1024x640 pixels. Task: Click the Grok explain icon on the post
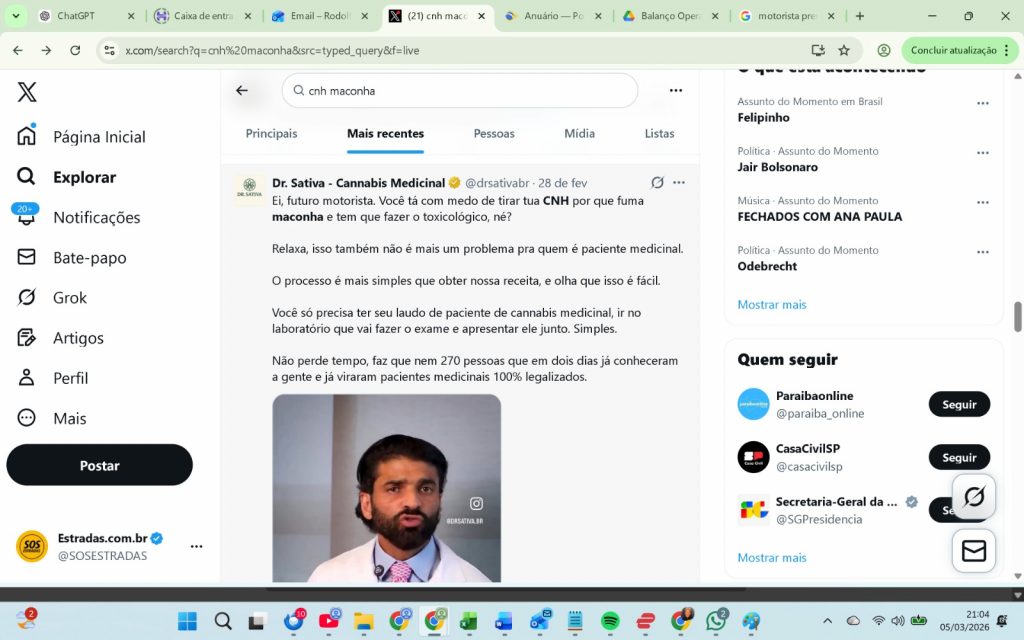point(657,182)
